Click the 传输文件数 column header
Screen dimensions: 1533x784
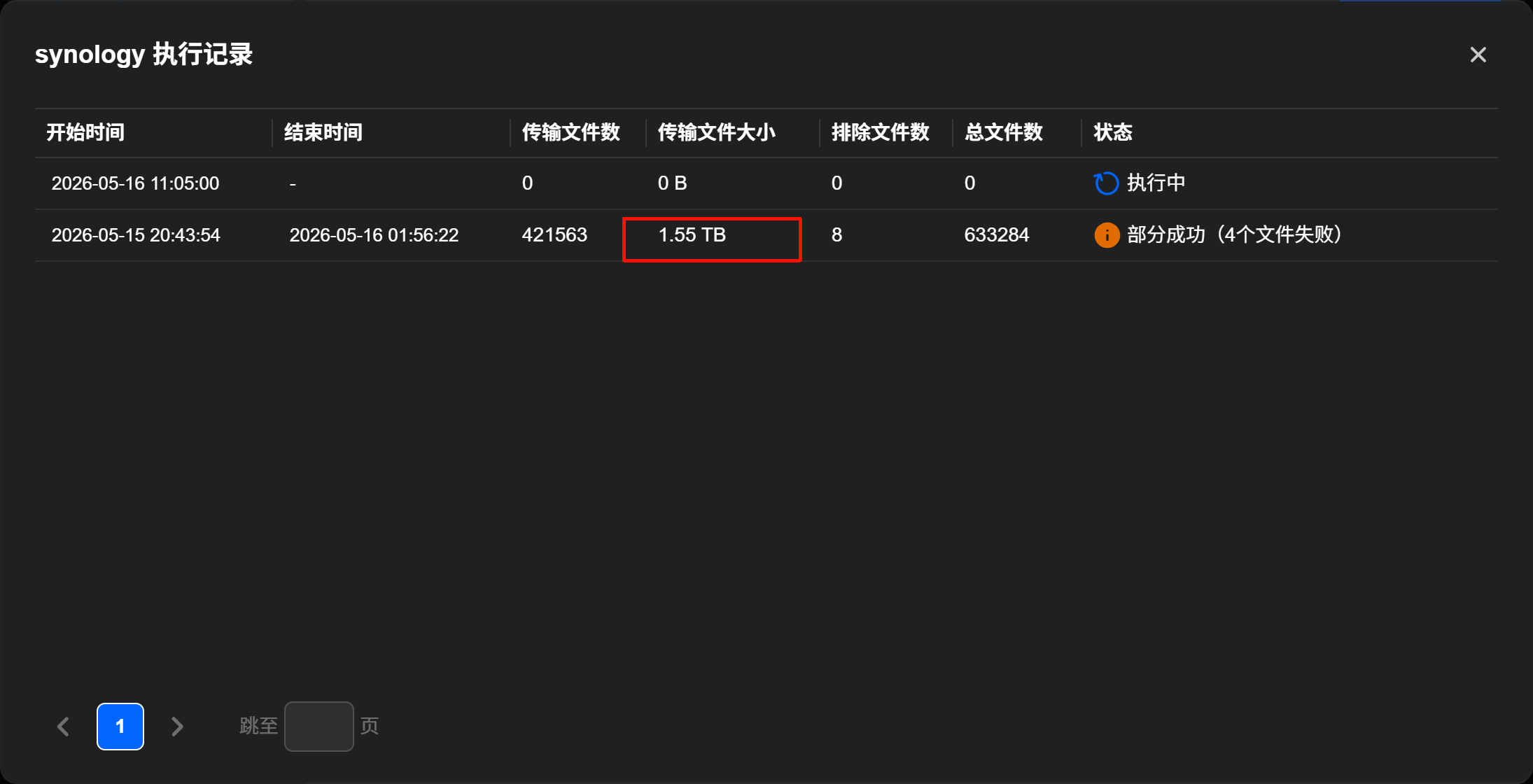point(571,132)
